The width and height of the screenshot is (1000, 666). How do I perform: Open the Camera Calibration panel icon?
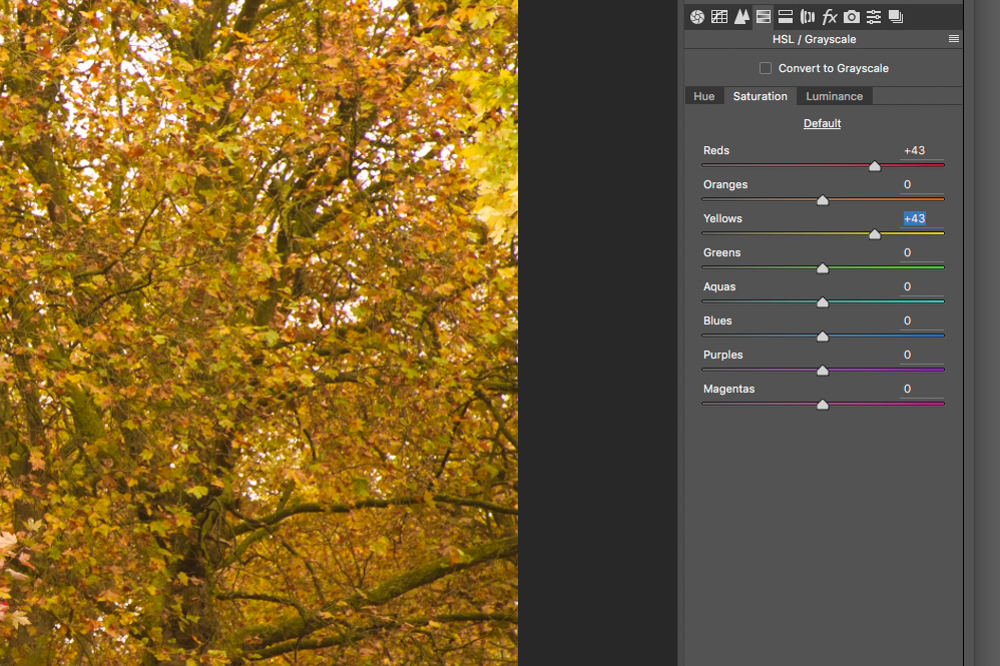pyautogui.click(x=851, y=16)
